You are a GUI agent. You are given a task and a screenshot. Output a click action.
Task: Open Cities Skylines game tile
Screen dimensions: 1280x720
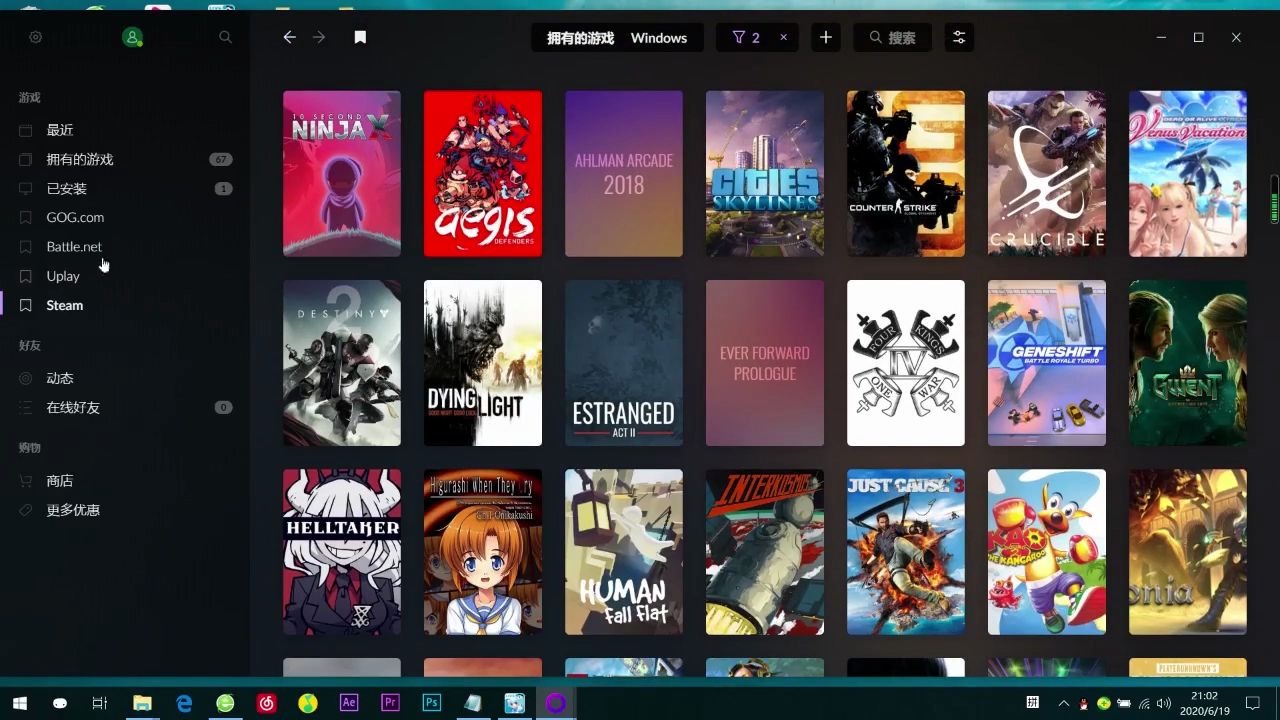[x=765, y=174]
